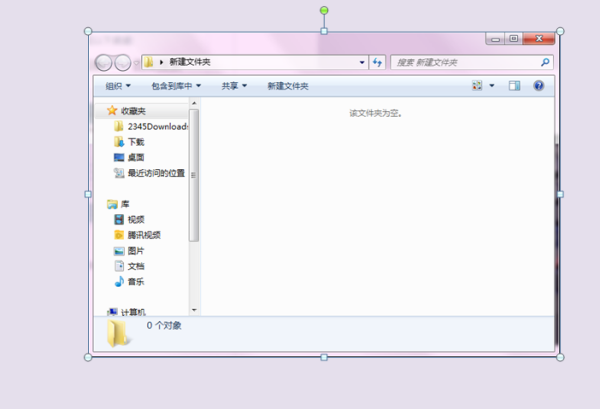Click the download folder icon beside 下载
This screenshot has height=409, width=600.
pos(119,142)
